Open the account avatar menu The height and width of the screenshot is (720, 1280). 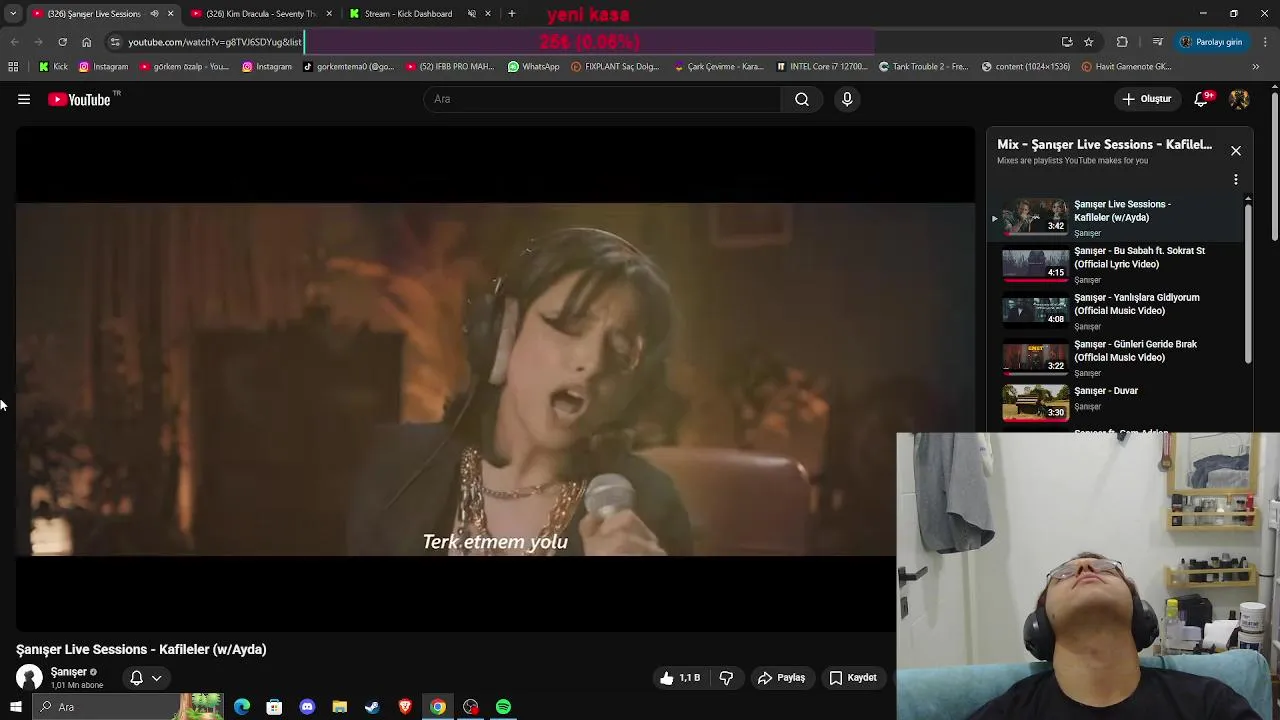pyautogui.click(x=1239, y=99)
